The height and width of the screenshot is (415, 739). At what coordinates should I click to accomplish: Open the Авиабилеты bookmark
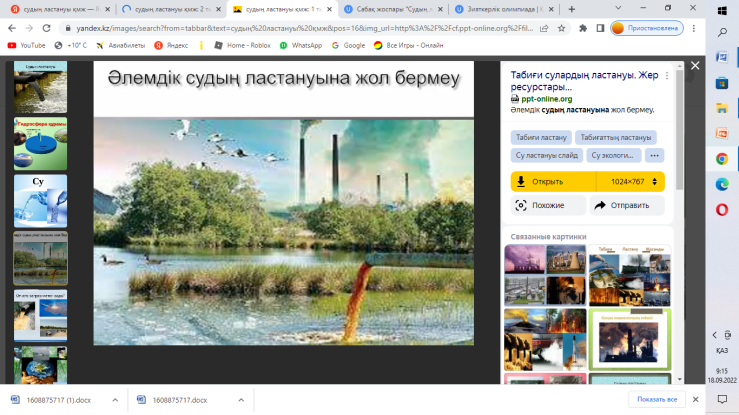coord(121,45)
